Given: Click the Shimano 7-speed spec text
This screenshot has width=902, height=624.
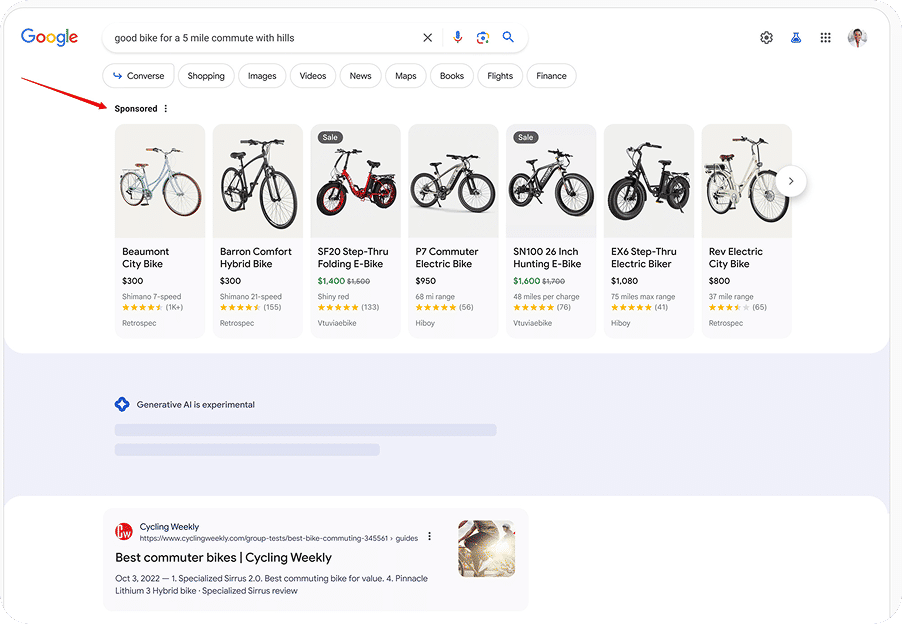Looking at the screenshot, I should coord(151,297).
